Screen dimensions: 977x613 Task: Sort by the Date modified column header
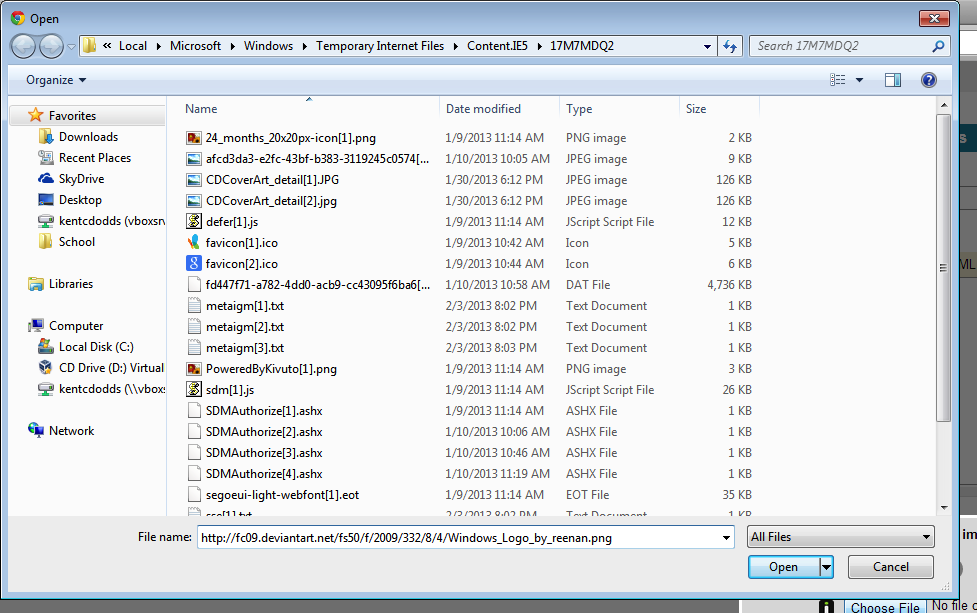click(484, 108)
